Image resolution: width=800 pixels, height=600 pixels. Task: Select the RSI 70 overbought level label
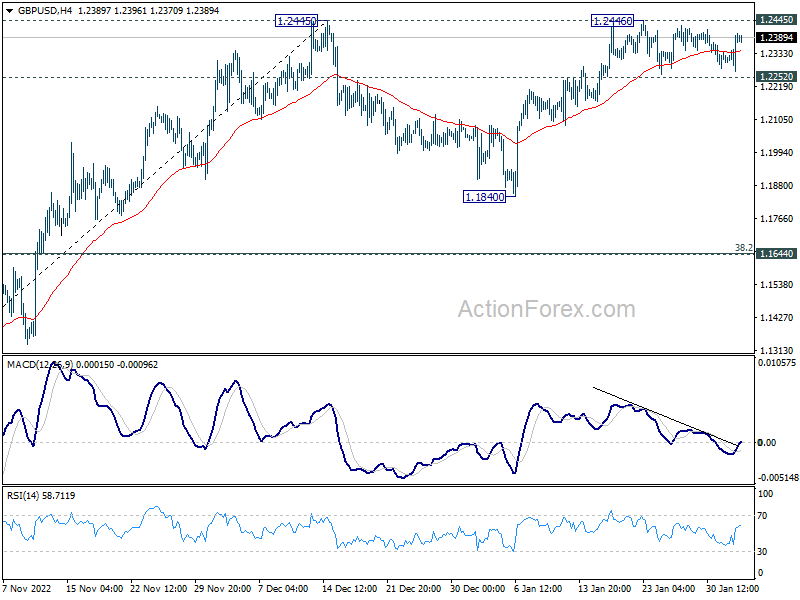[762, 516]
